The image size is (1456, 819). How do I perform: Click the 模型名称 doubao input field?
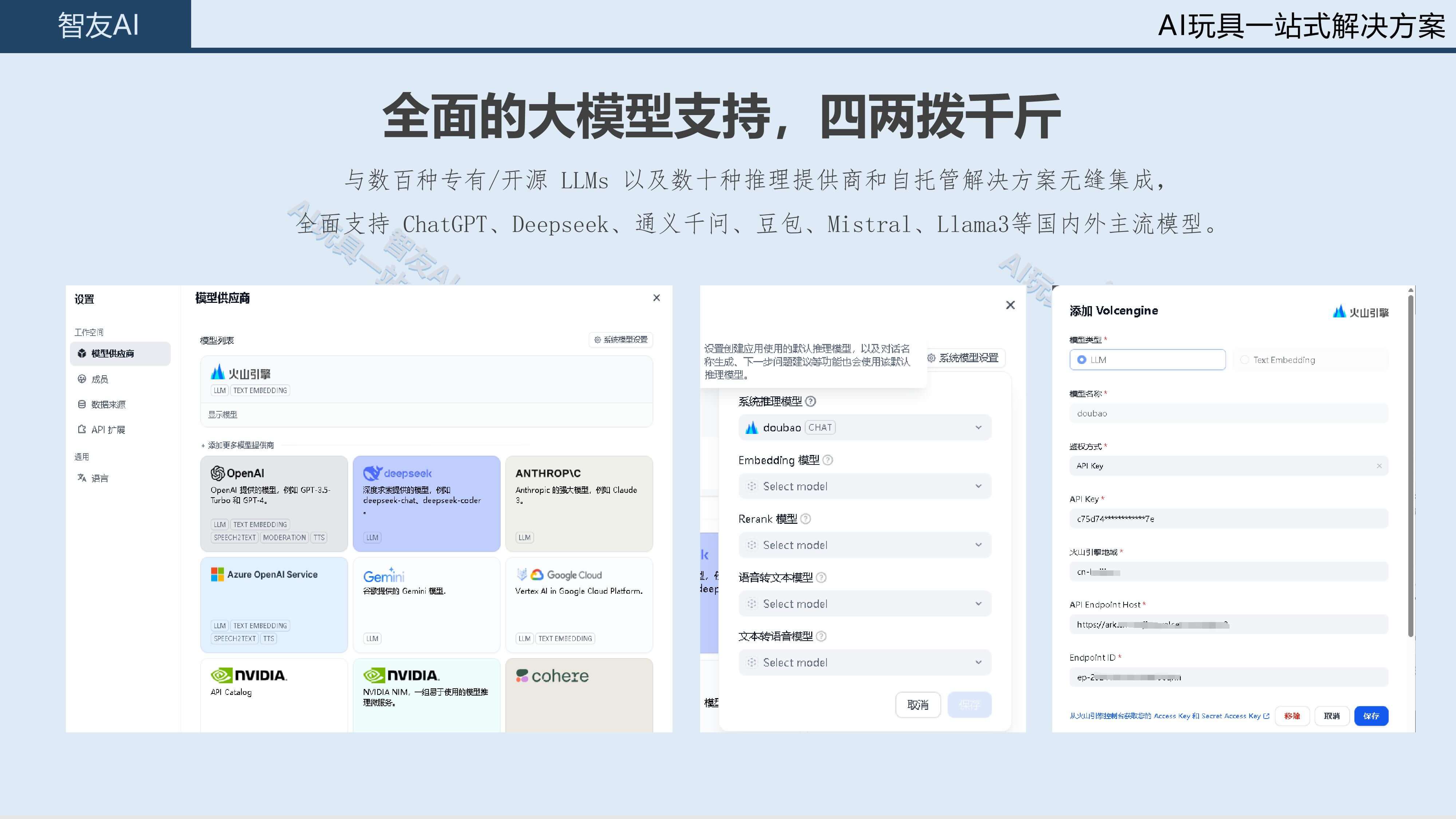[1229, 413]
